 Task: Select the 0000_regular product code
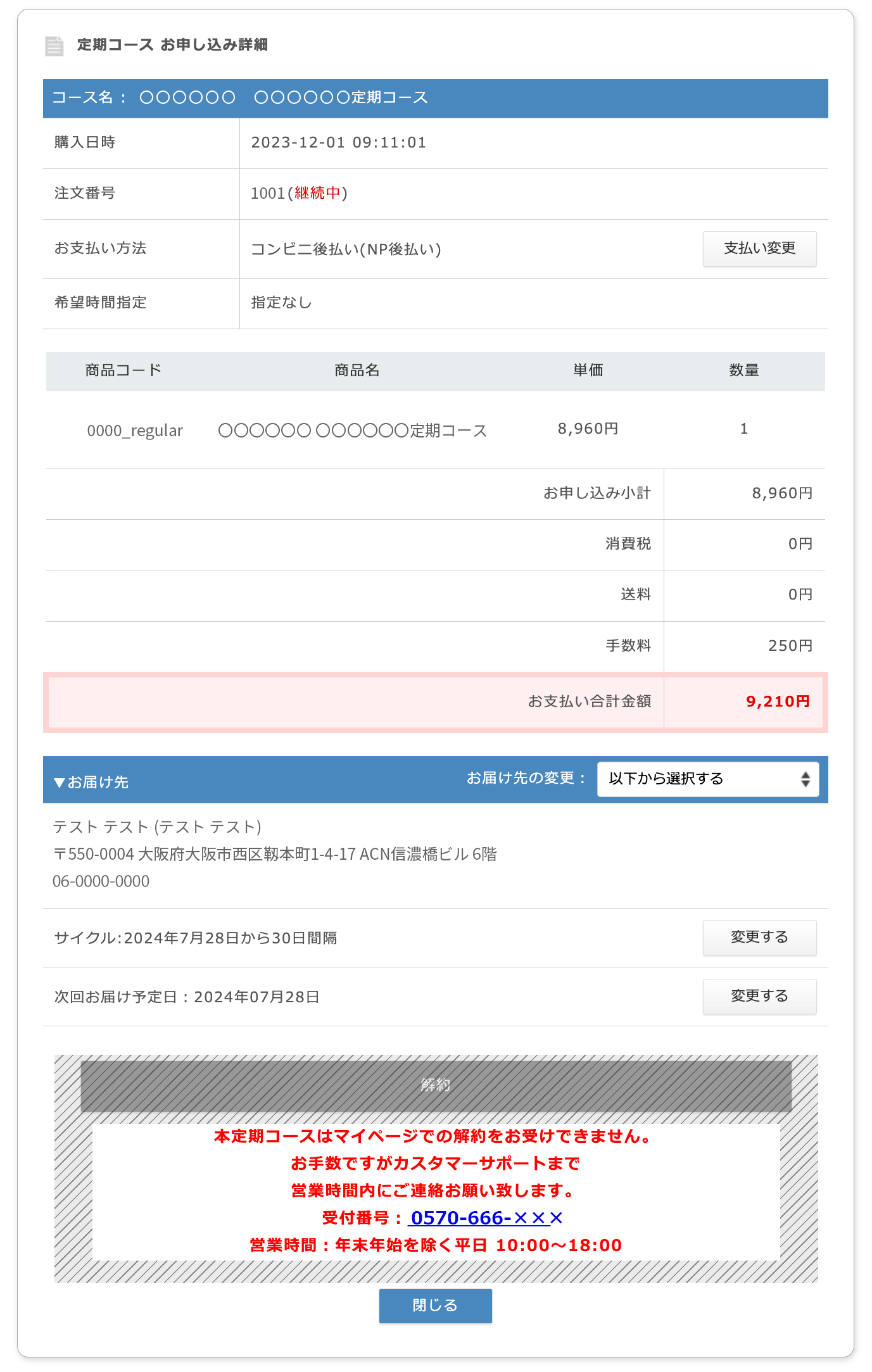[135, 431]
